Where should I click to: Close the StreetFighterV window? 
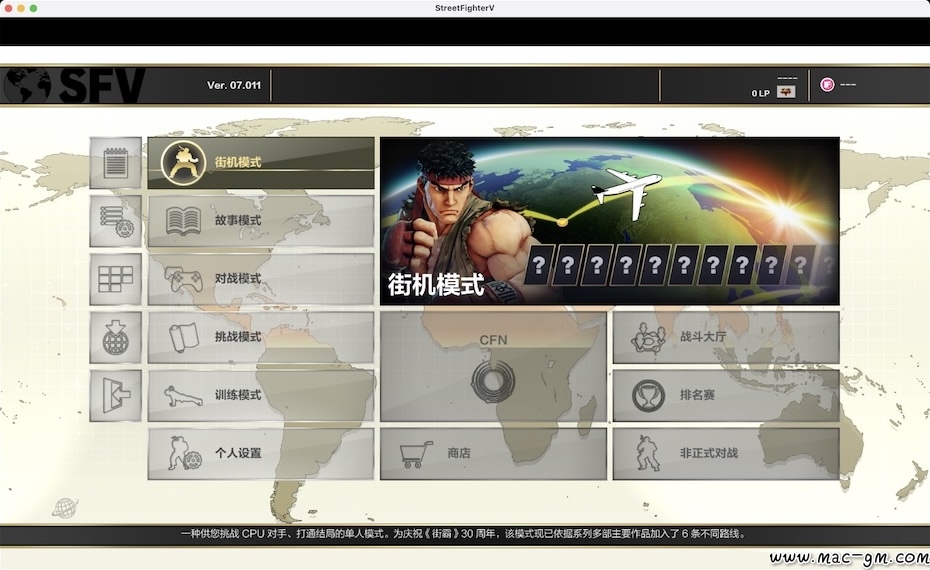click(8, 8)
